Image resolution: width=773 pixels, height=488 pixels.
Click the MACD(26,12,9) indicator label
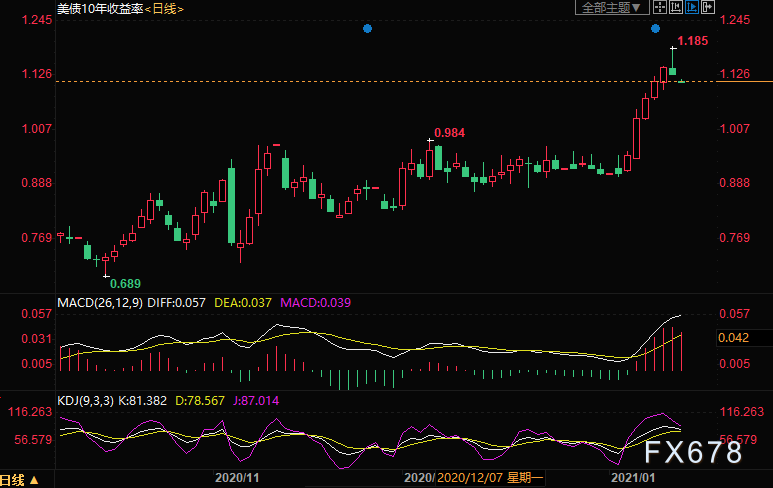100,303
